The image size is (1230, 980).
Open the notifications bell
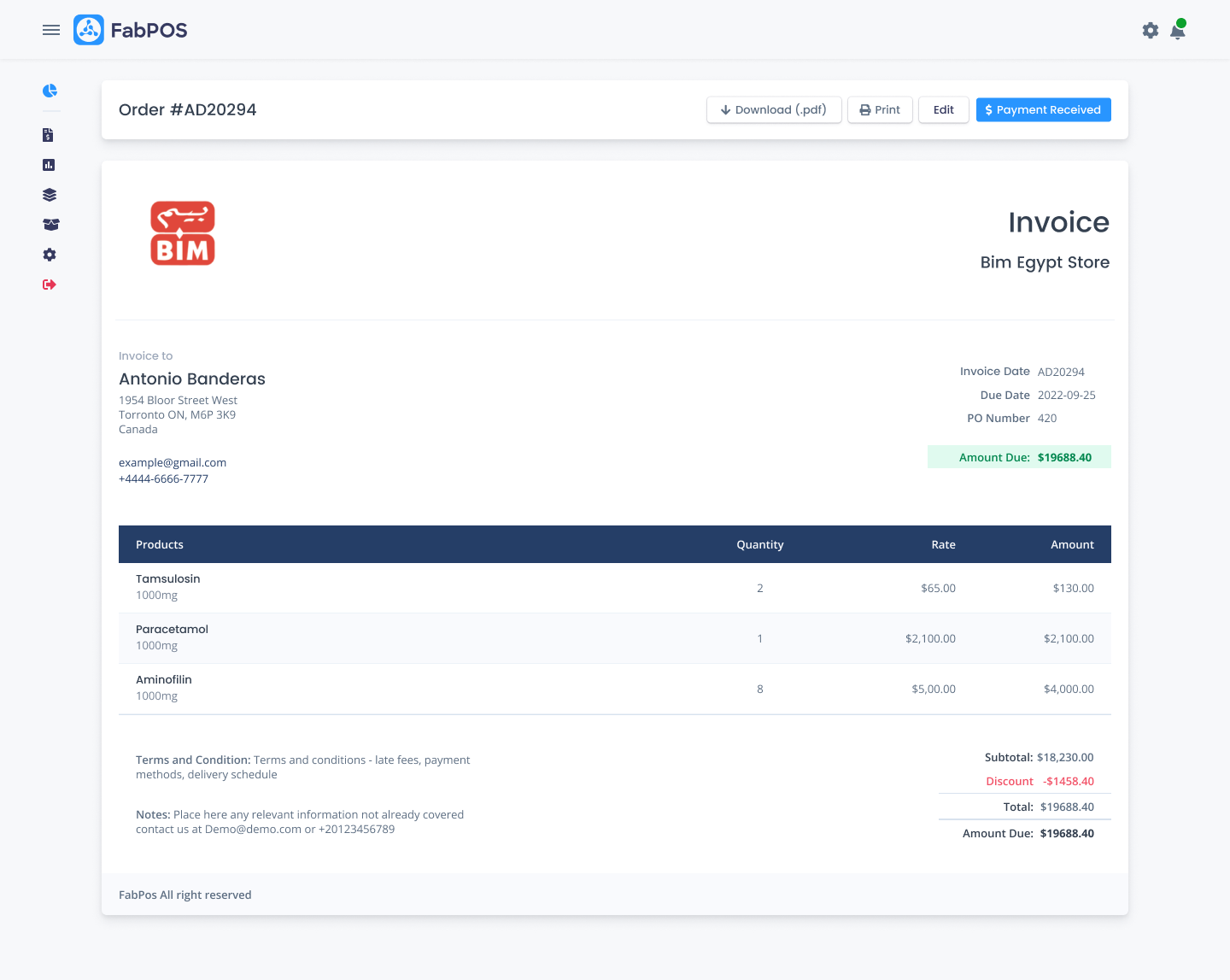(1178, 30)
